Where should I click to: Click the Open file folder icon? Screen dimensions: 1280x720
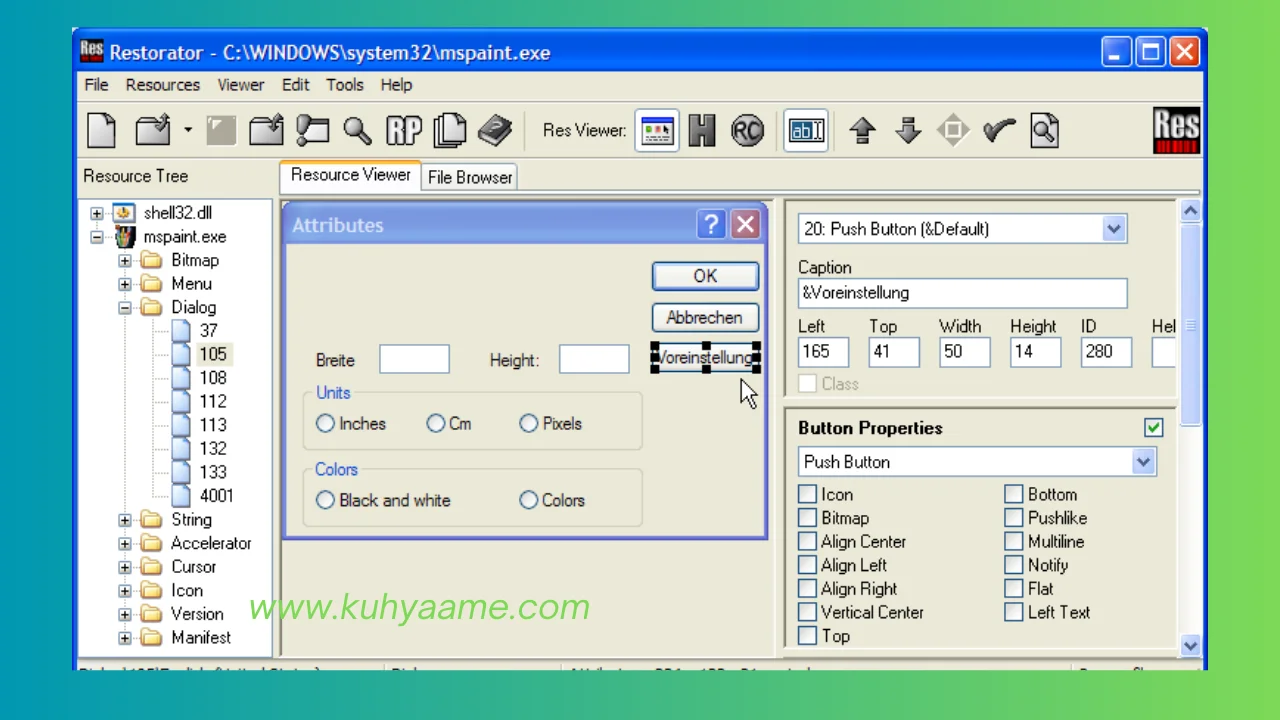[x=153, y=130]
